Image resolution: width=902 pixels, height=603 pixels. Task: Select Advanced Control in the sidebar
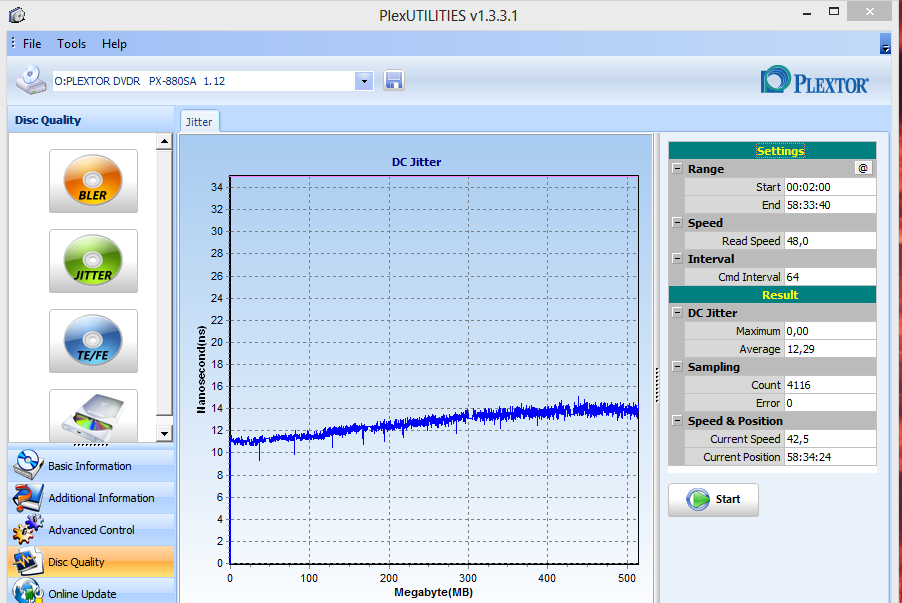pos(91,530)
